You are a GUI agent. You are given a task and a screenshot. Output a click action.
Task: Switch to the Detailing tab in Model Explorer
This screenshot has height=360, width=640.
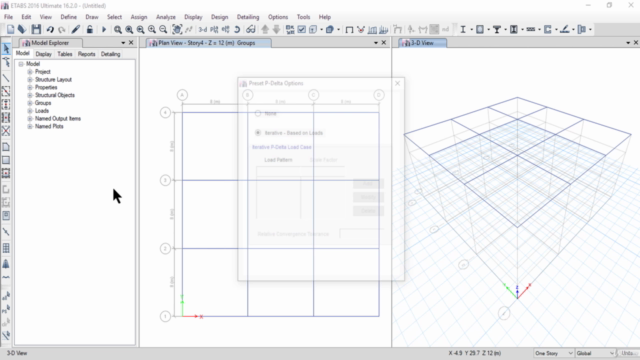click(111, 54)
